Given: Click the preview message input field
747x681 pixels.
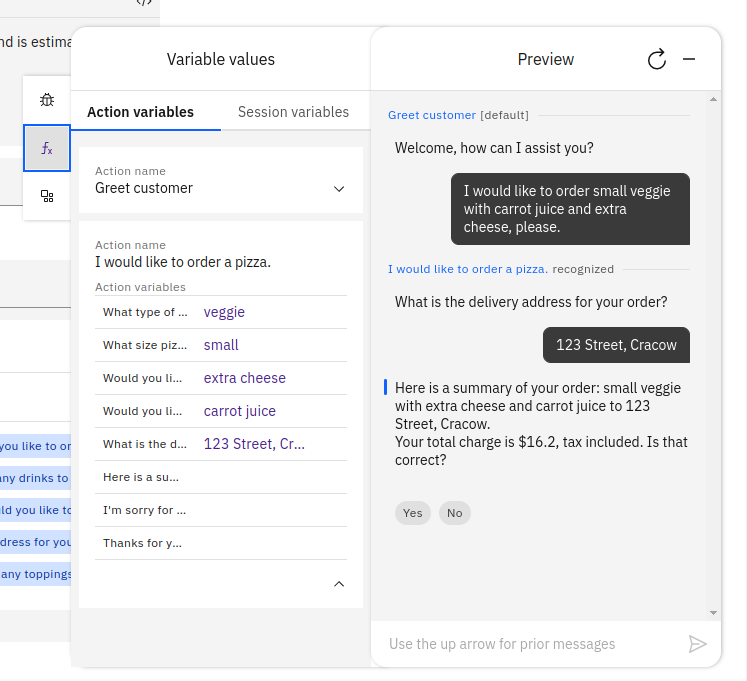Looking at the screenshot, I should pos(530,644).
